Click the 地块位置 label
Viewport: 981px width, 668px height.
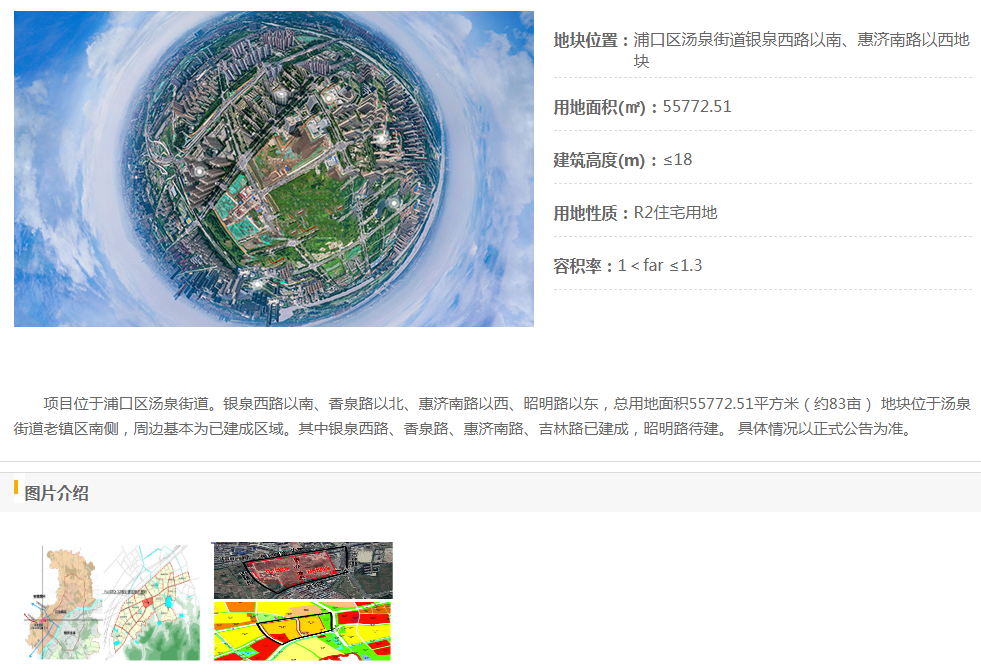point(592,41)
